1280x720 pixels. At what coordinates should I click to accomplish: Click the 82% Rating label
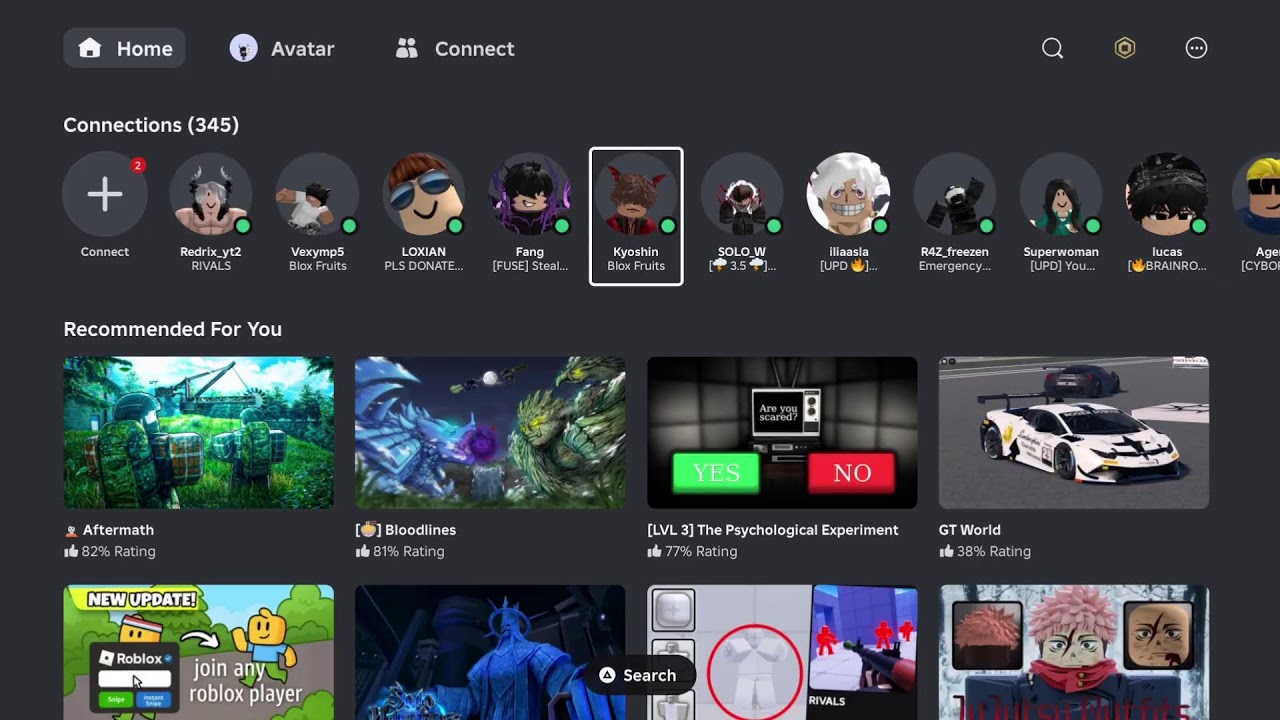tap(110, 551)
